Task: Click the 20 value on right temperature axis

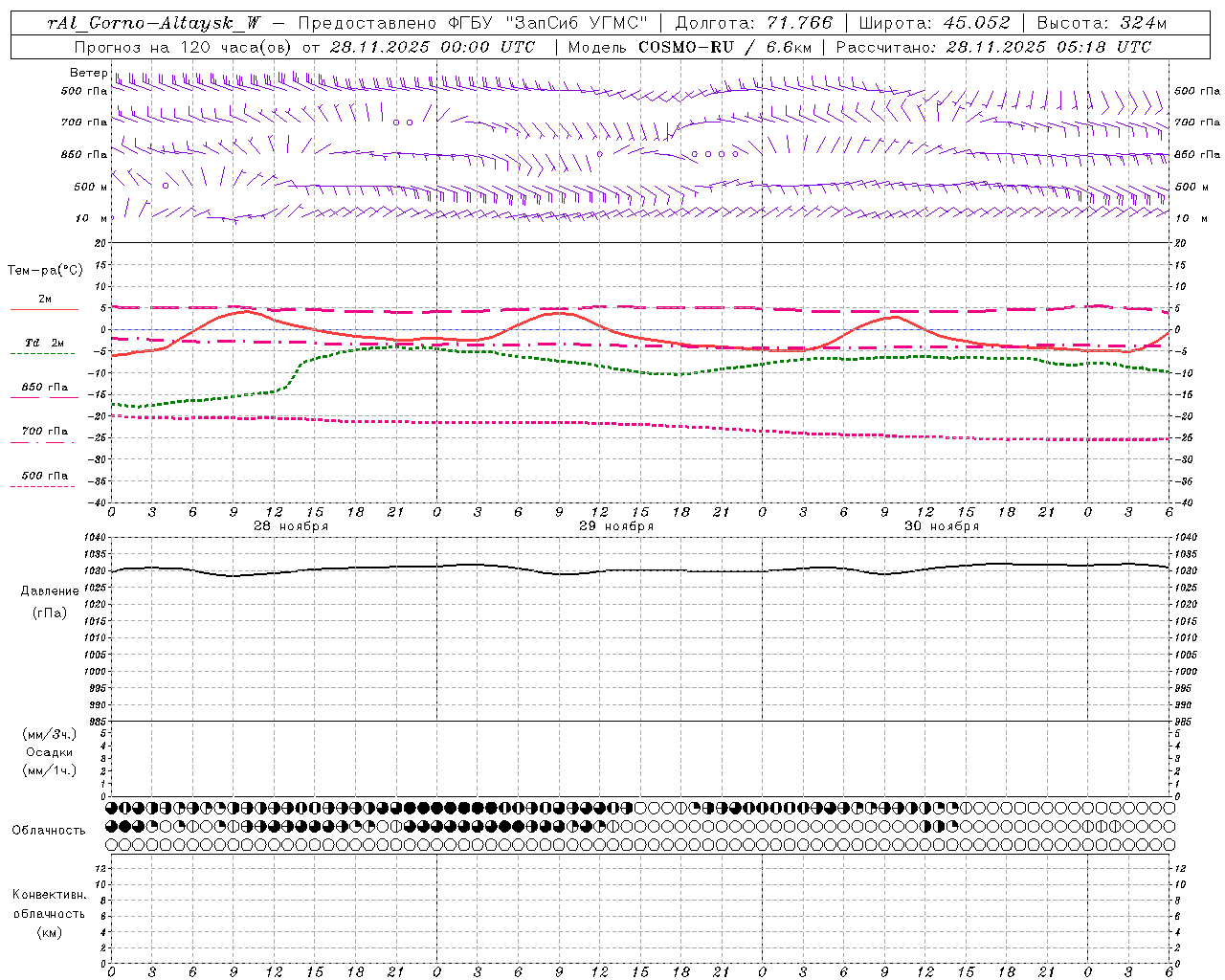Action: 1180,243
